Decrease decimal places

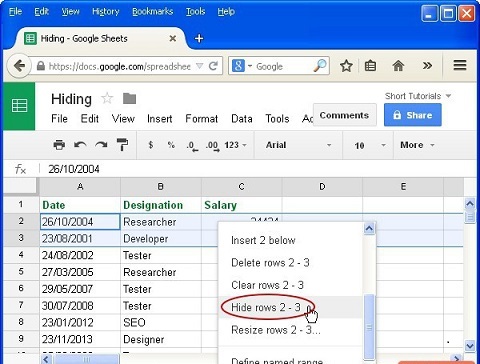pos(192,146)
